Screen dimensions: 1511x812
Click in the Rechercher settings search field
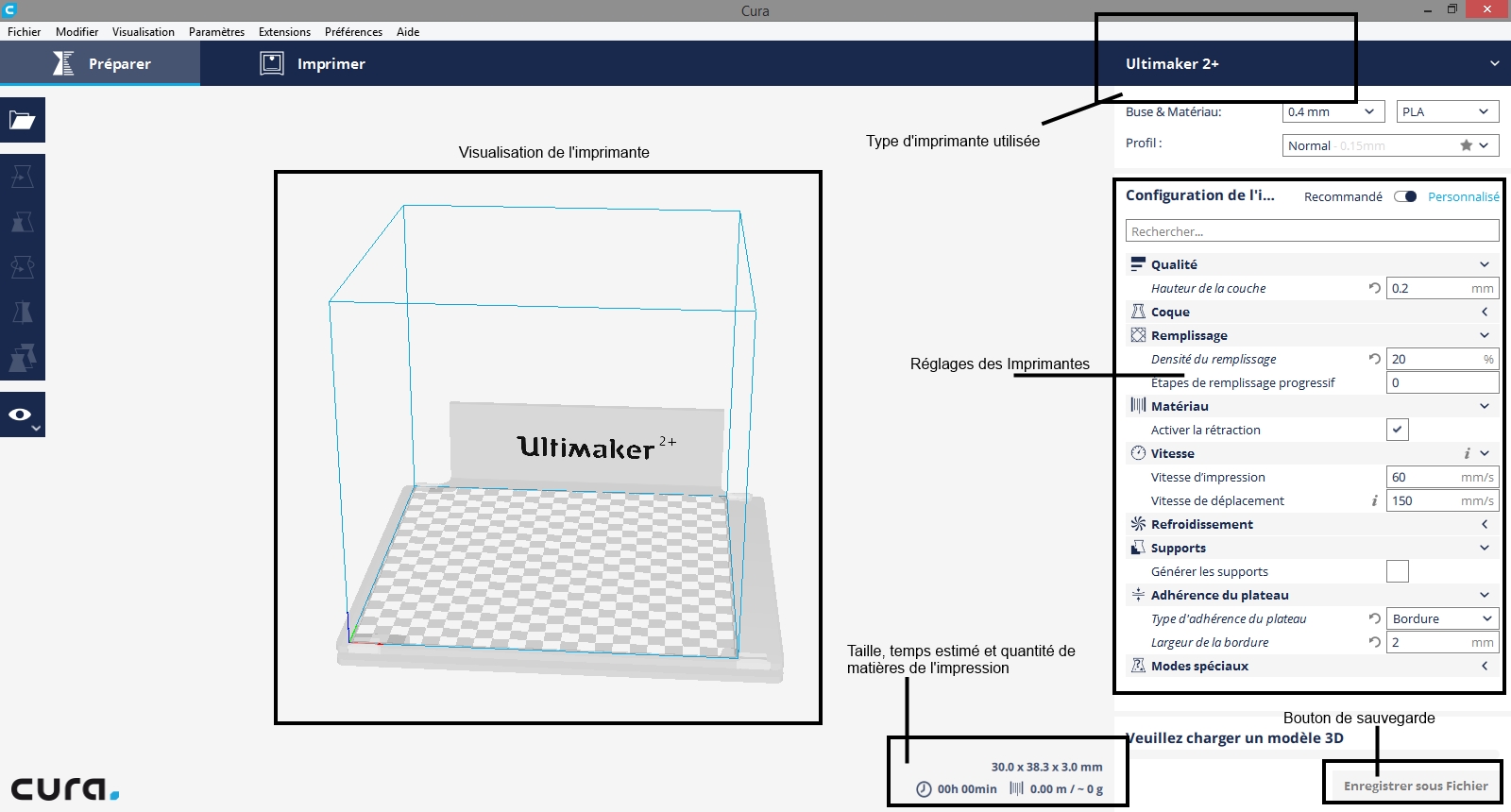click(x=1311, y=231)
